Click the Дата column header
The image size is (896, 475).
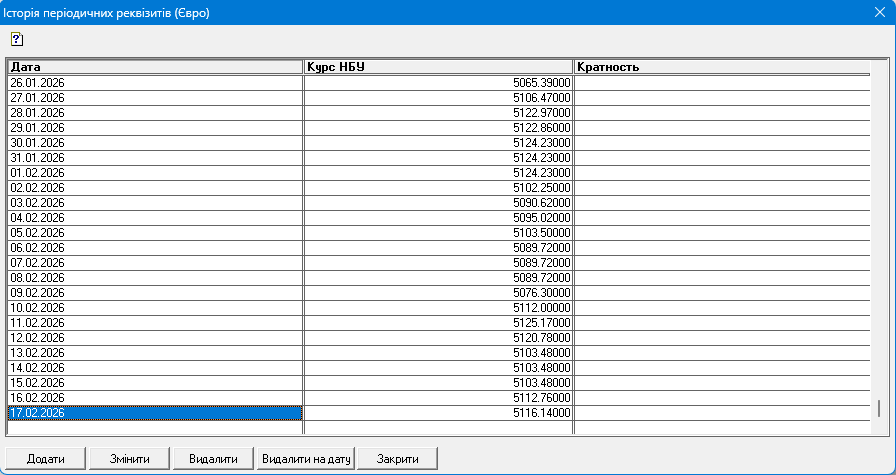click(154, 67)
